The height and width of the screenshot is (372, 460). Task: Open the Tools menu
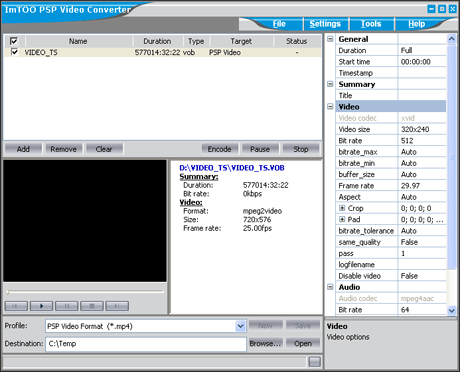[x=371, y=24]
